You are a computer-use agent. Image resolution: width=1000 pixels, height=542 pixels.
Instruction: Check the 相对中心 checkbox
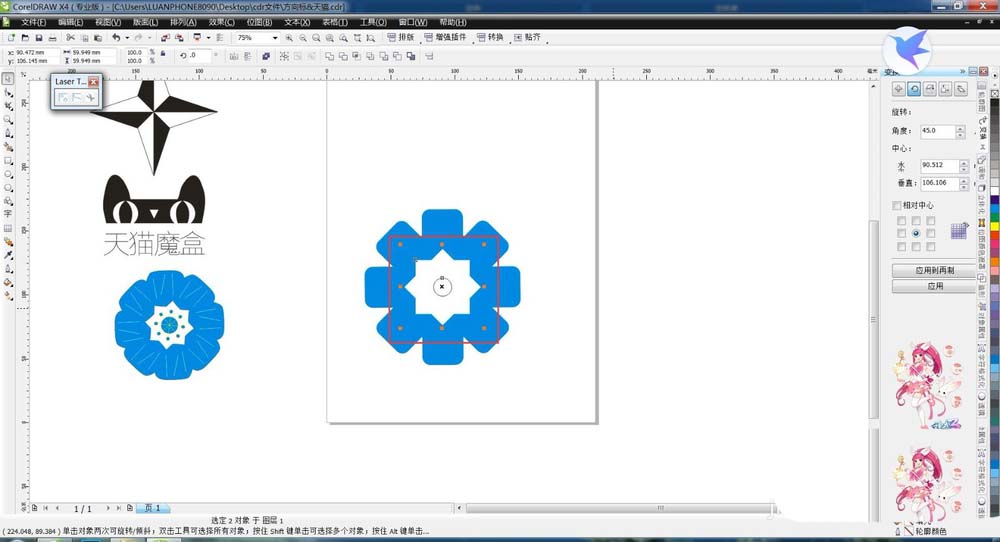(x=896, y=205)
